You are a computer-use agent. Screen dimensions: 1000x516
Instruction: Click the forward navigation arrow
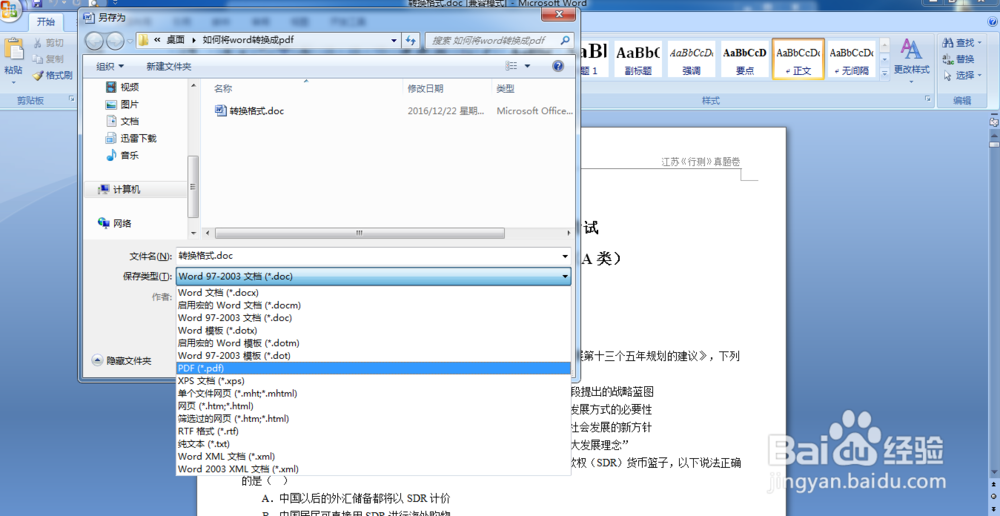click(x=115, y=41)
